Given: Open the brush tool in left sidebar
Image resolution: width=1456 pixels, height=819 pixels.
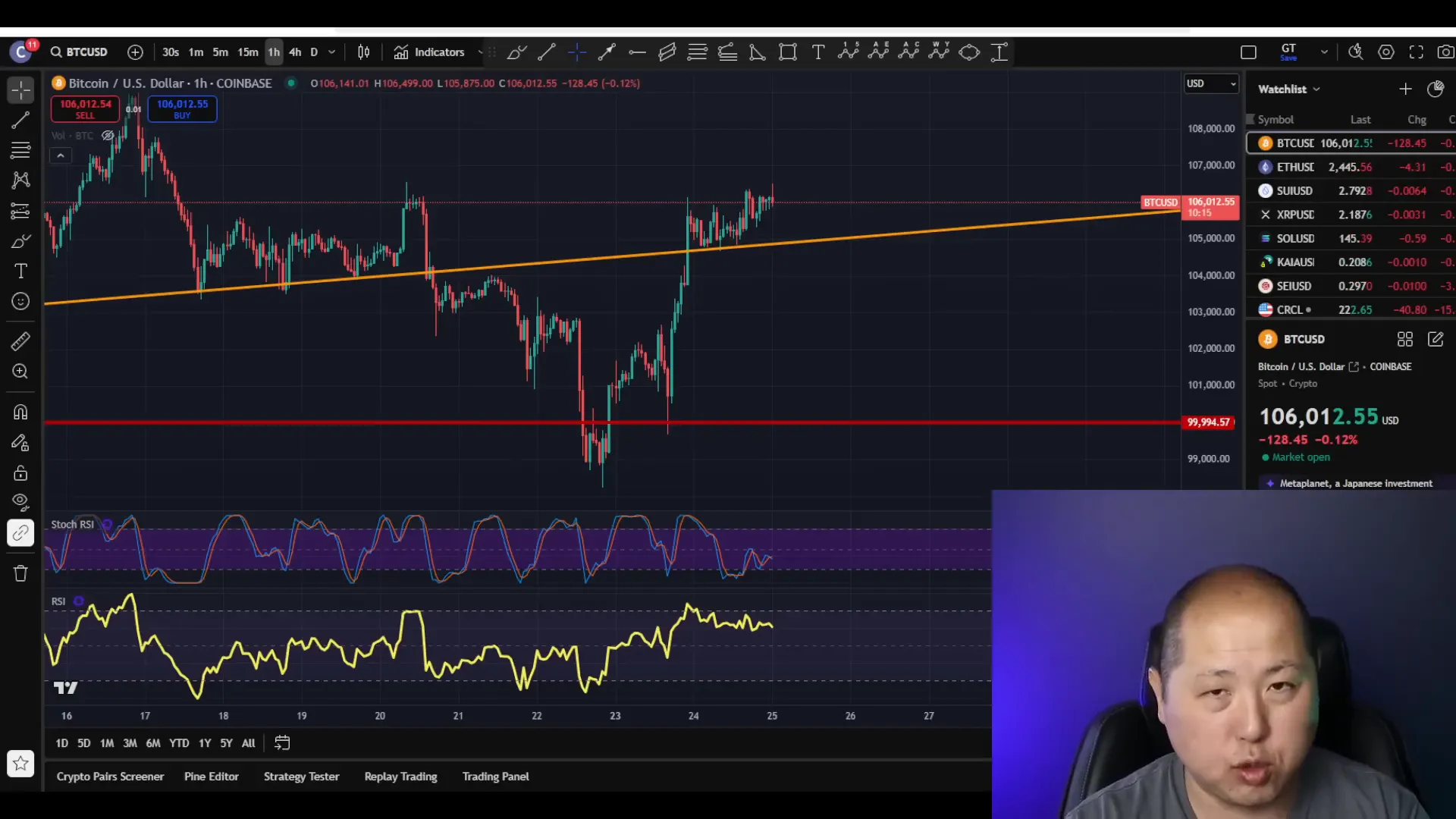Looking at the screenshot, I should pyautogui.click(x=20, y=241).
